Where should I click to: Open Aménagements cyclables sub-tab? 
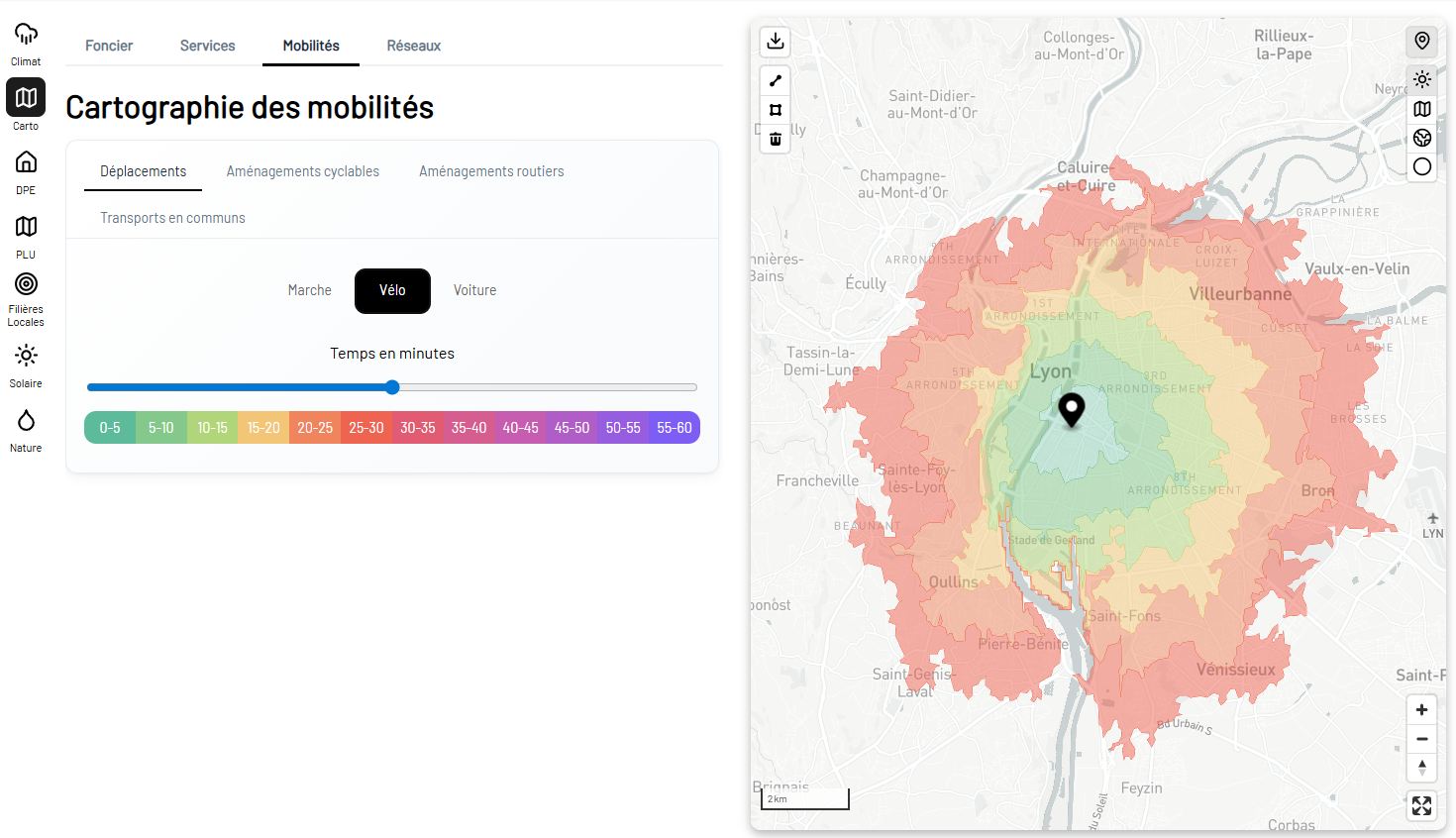(x=303, y=171)
